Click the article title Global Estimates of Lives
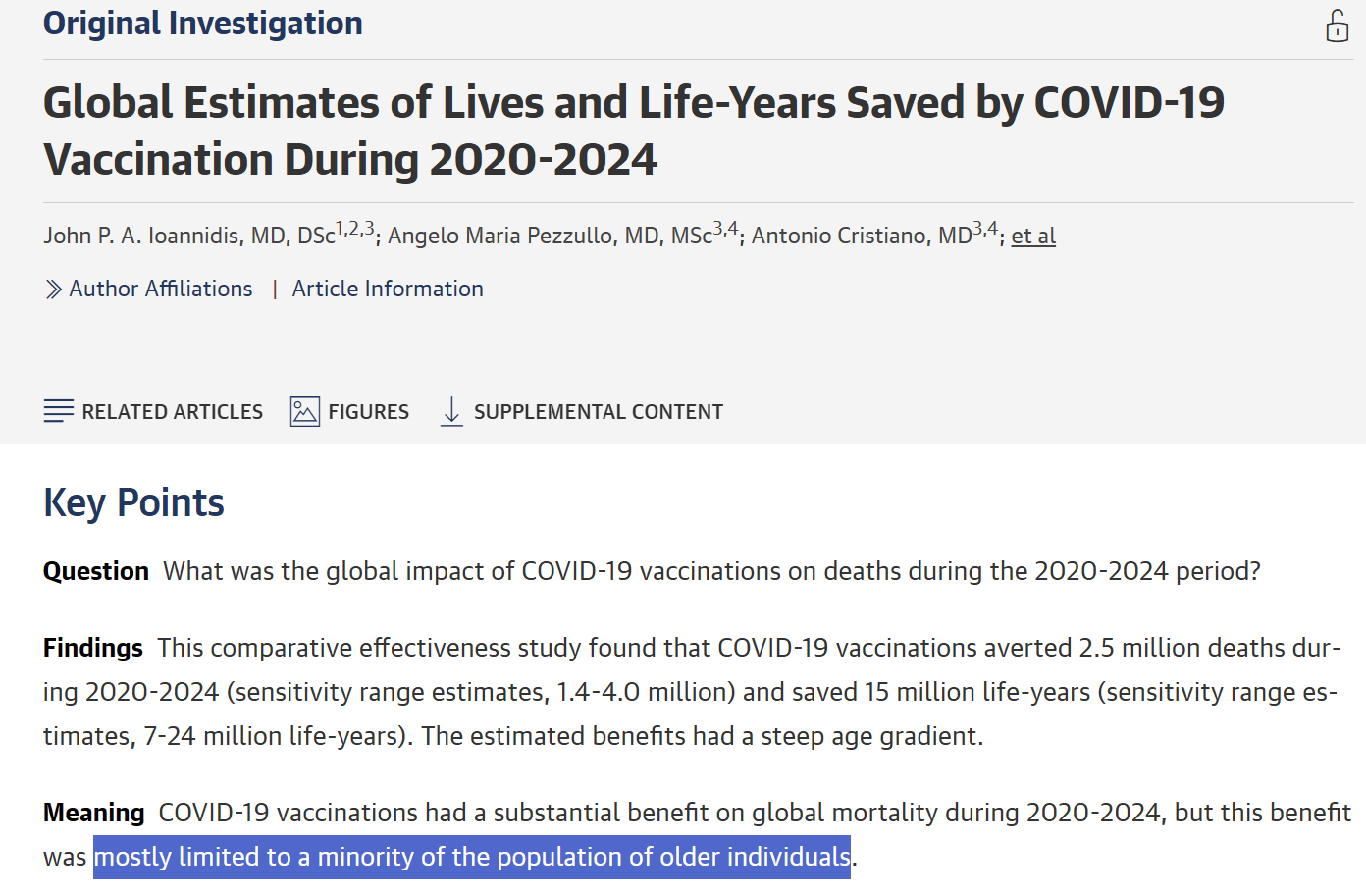Image resolution: width=1366 pixels, height=896 pixels. 634,131
